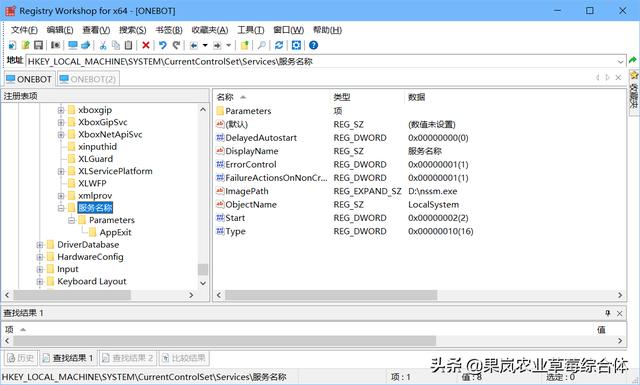Click the Undo arrow icon

pyautogui.click(x=163, y=45)
